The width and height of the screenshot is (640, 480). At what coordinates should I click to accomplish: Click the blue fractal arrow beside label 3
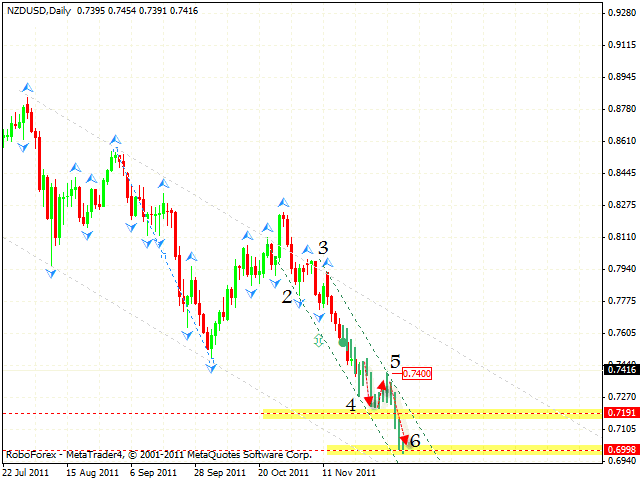tap(309, 248)
